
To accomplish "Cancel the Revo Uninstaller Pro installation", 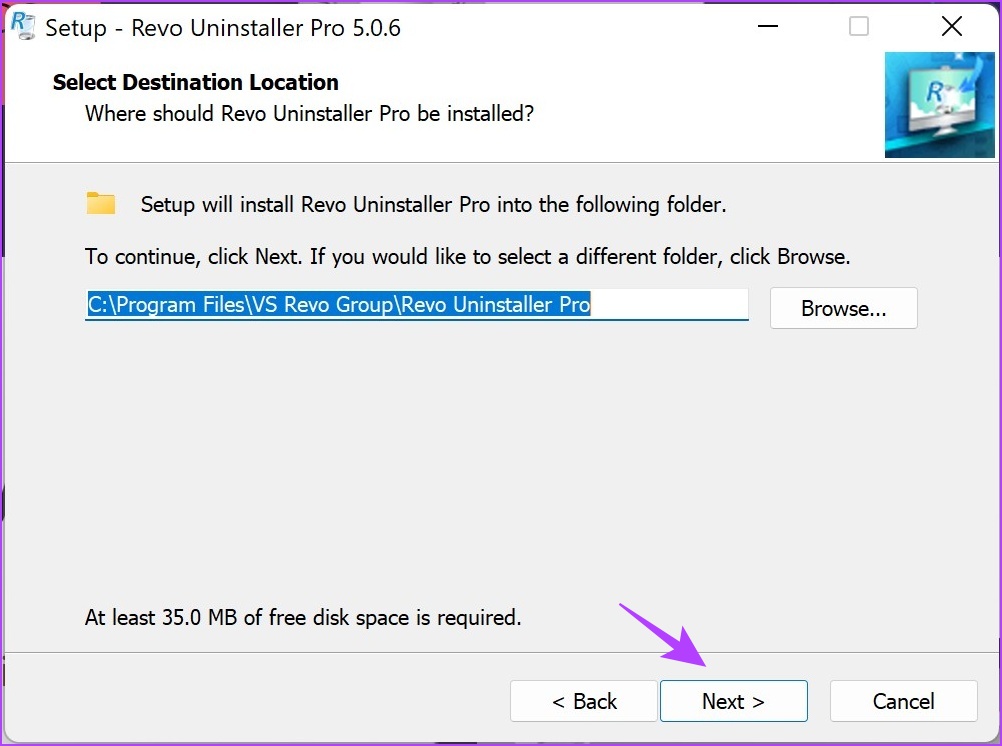I will point(903,701).
